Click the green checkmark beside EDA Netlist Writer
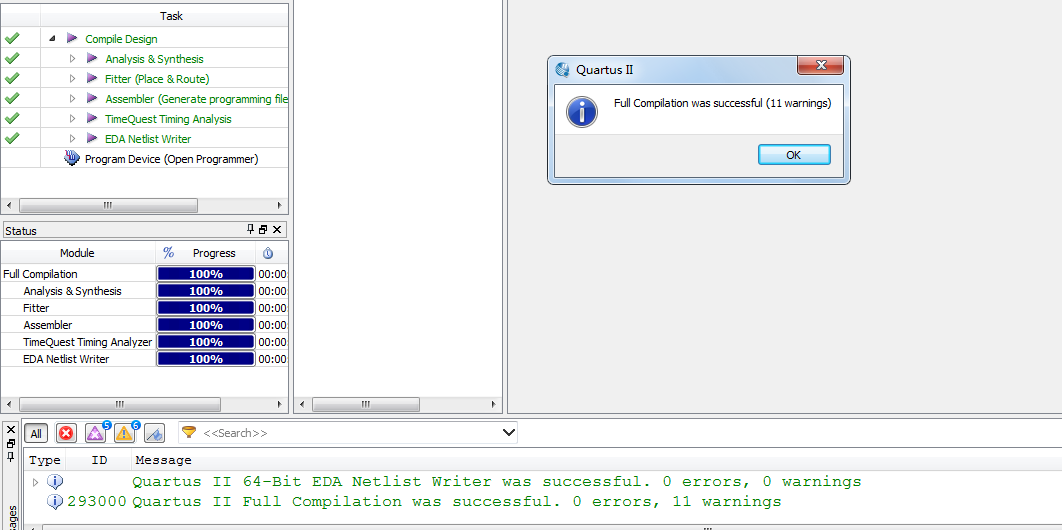 12,139
